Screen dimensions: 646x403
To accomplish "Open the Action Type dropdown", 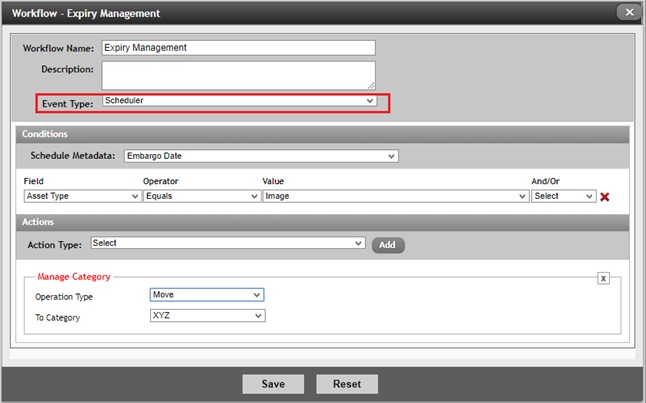I will pos(228,243).
